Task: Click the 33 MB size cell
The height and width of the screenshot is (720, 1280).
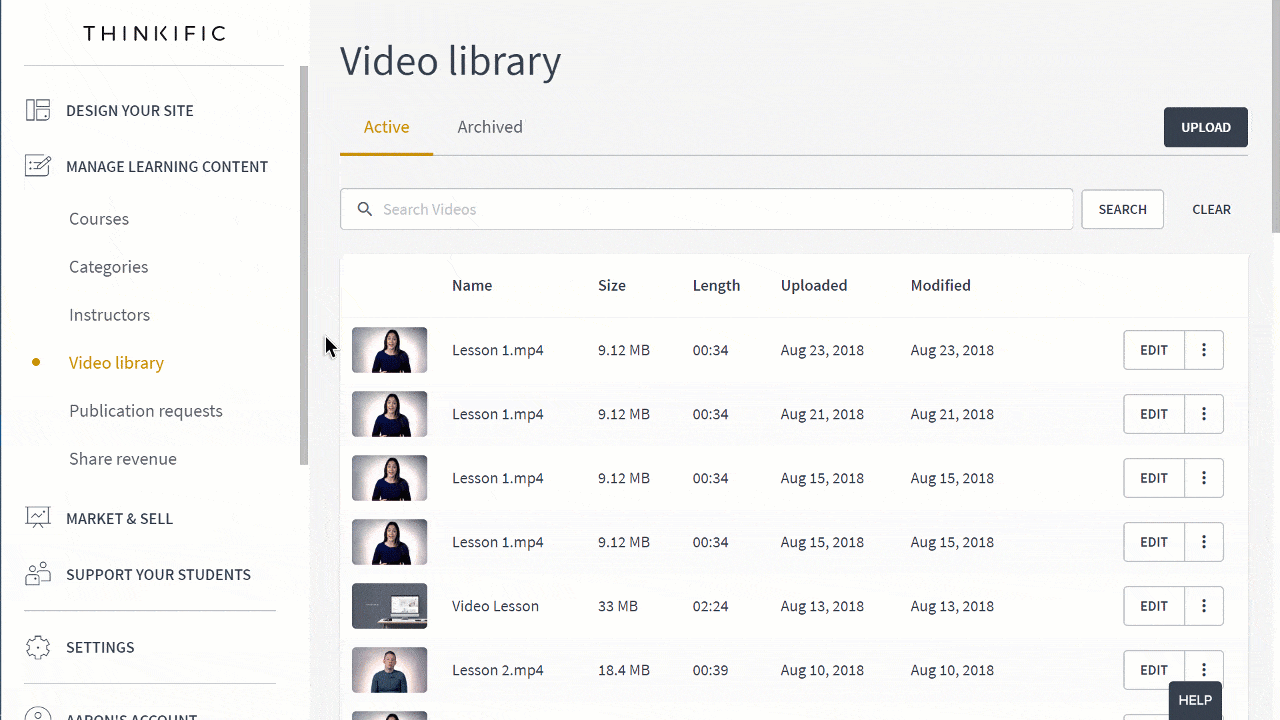Action: [x=619, y=606]
